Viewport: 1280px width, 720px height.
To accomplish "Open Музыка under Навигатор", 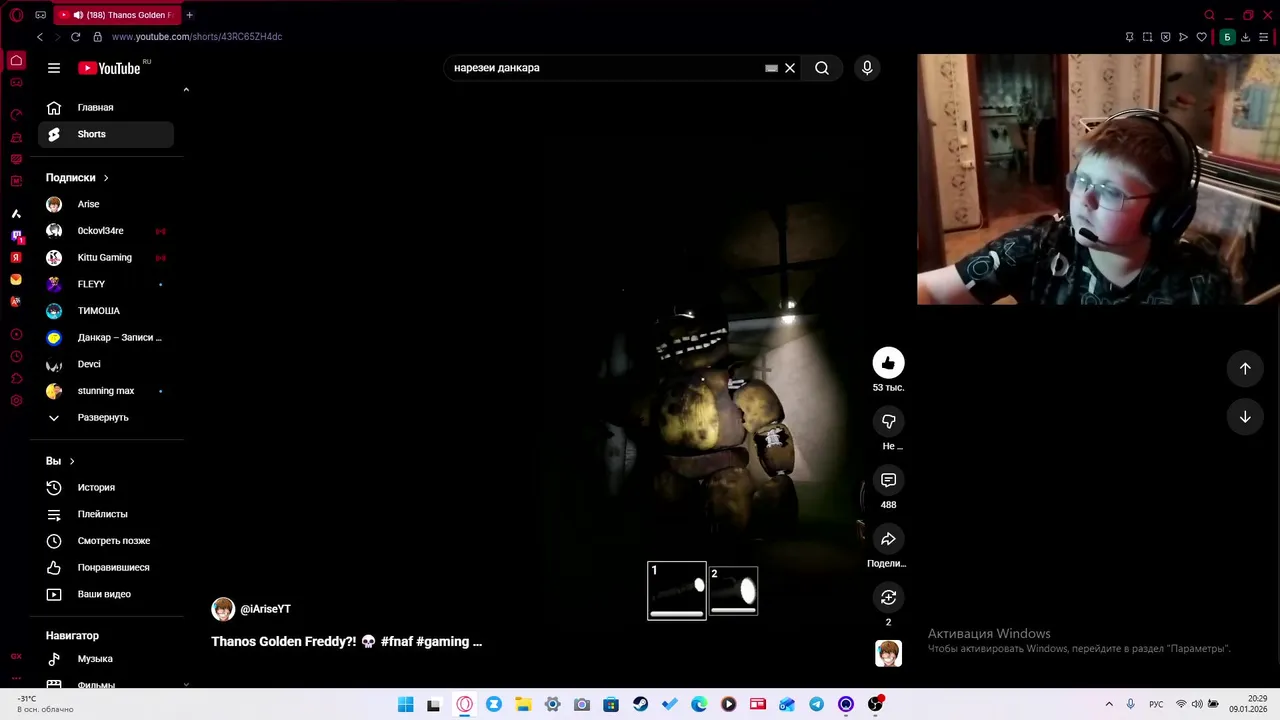I will 106,659.
